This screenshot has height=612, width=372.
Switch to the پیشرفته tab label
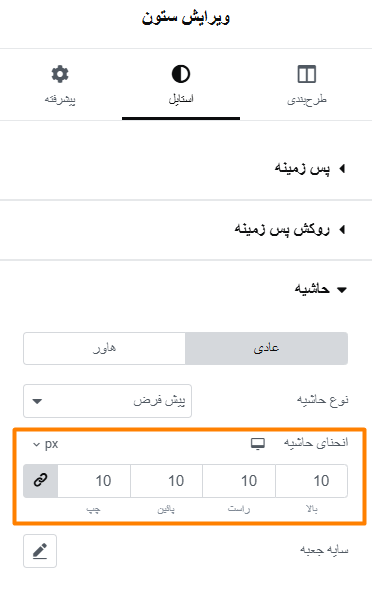[60, 100]
